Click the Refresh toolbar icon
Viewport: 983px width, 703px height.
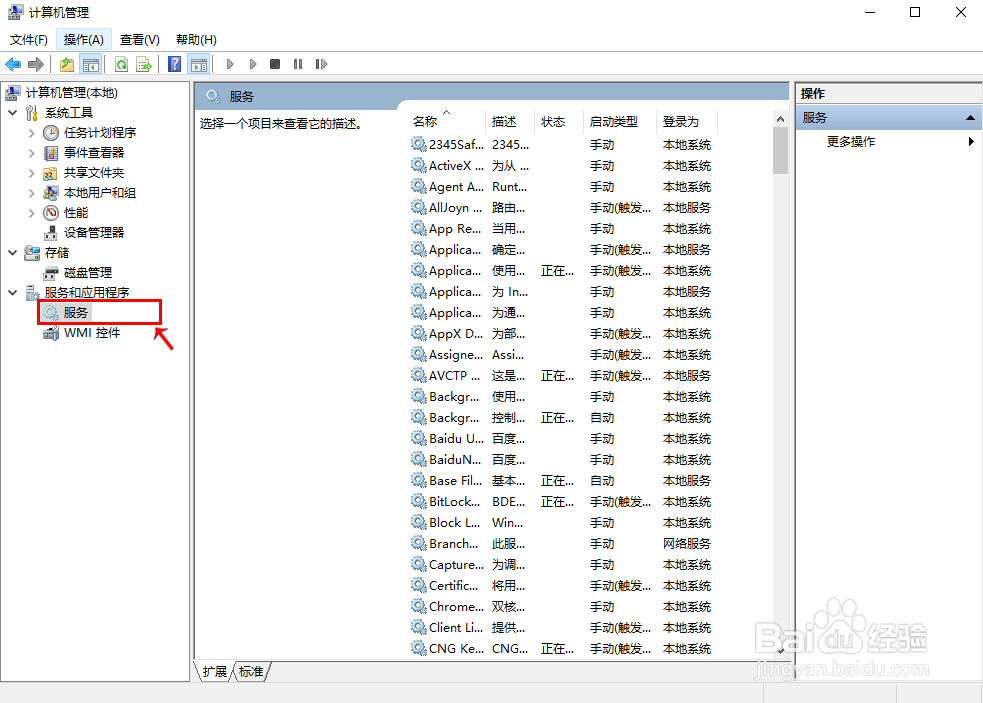pos(121,64)
